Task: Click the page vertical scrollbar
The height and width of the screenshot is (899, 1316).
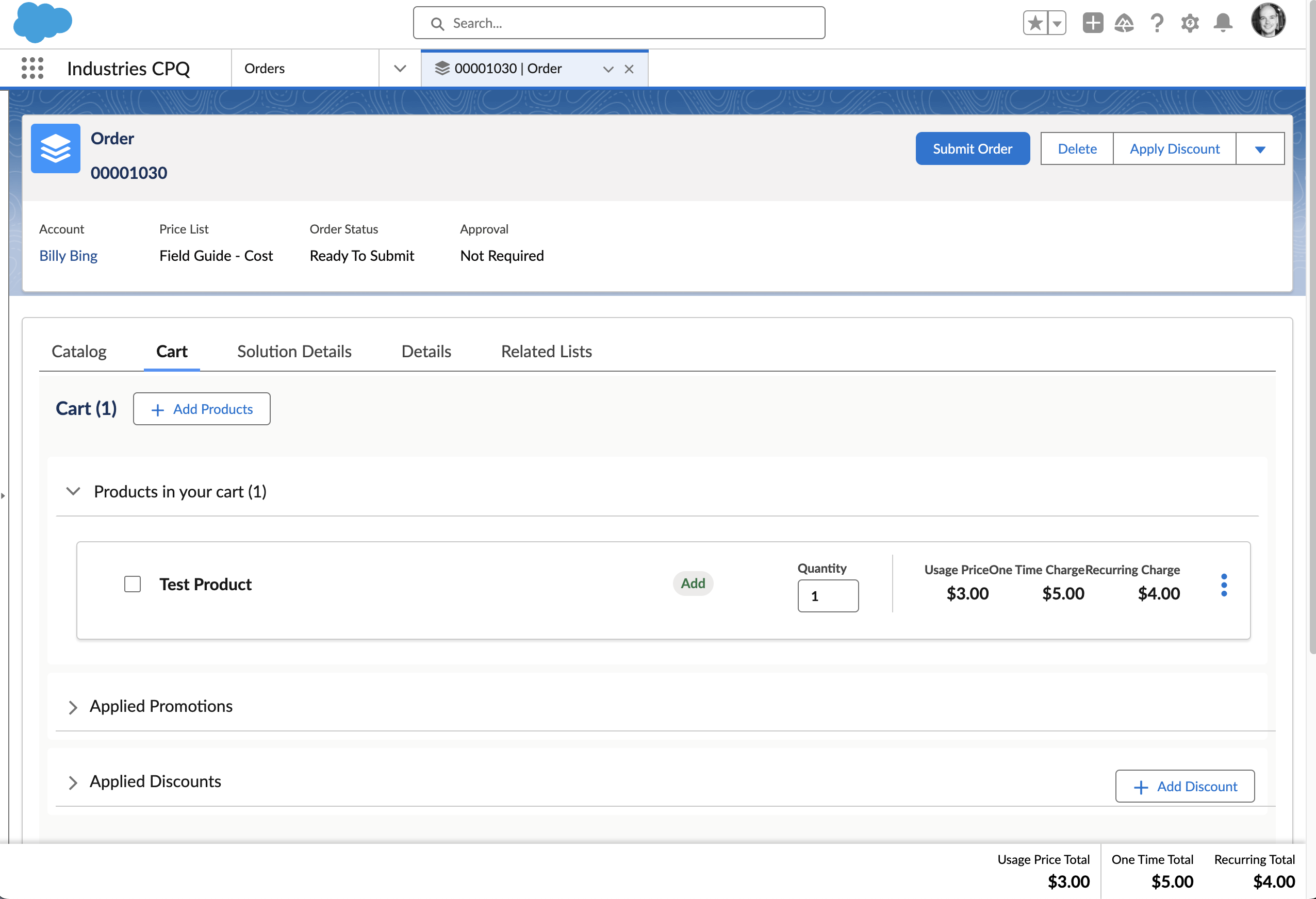Action: (1311, 328)
